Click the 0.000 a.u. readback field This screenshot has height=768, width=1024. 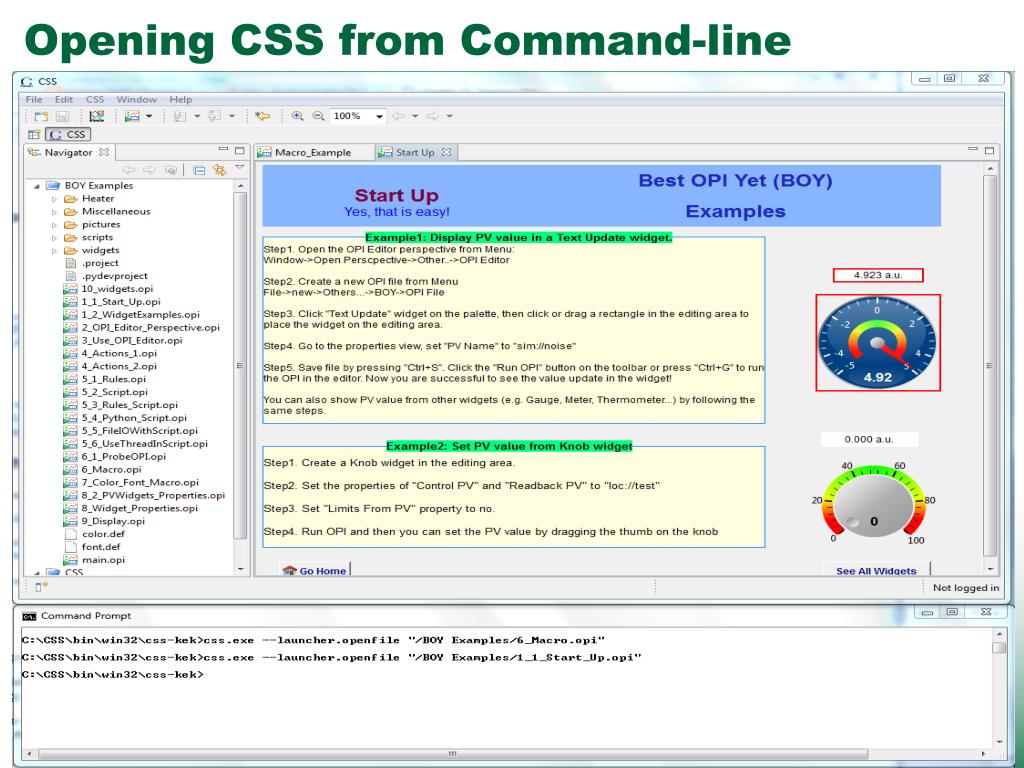coord(869,440)
